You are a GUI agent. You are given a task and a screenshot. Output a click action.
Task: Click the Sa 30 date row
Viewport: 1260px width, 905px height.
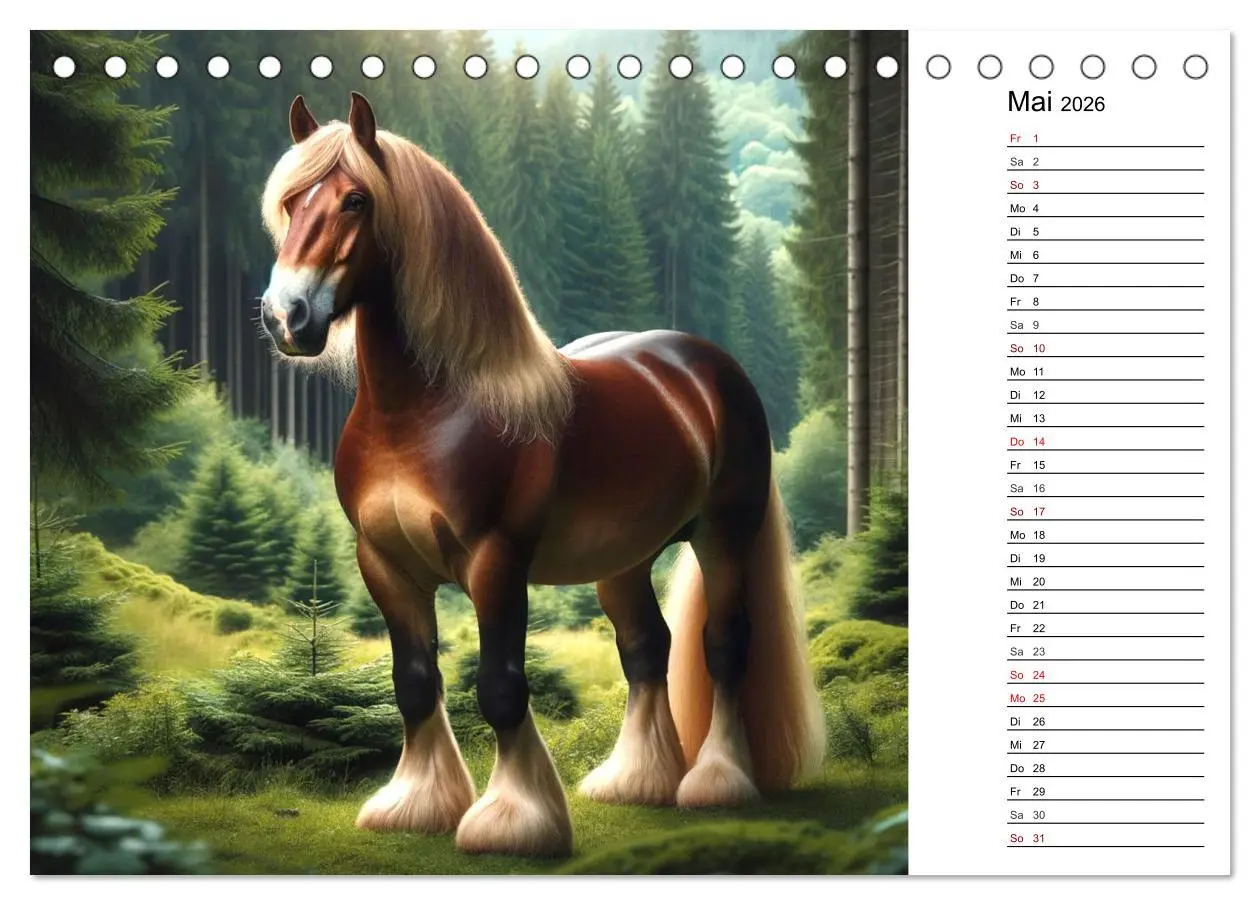1105,815
